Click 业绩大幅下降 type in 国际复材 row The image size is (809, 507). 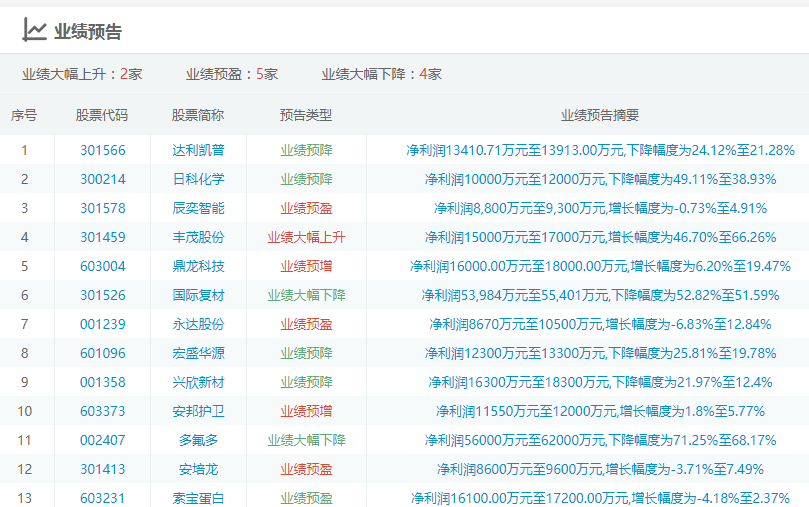(306, 295)
